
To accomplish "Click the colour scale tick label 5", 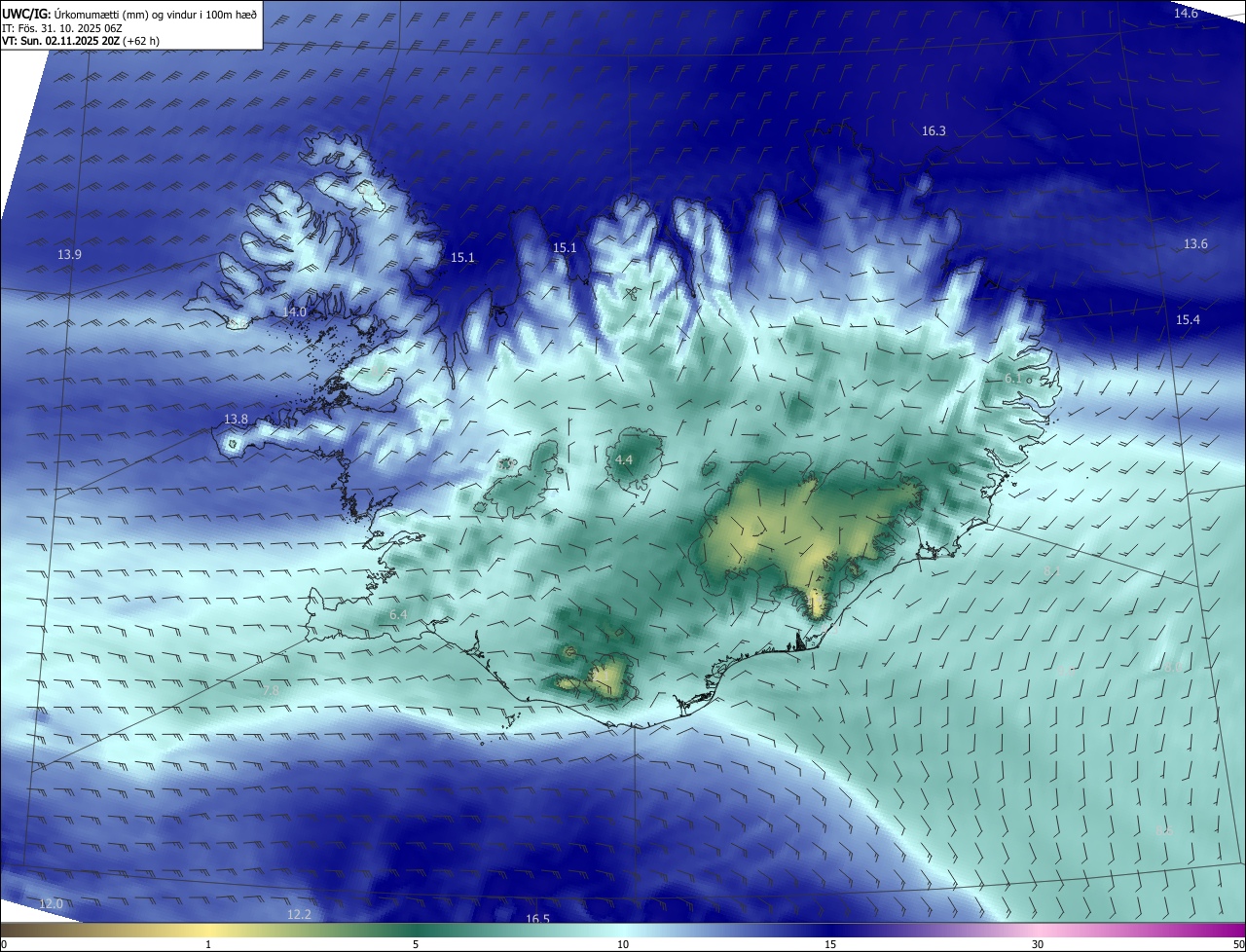I will click(416, 945).
